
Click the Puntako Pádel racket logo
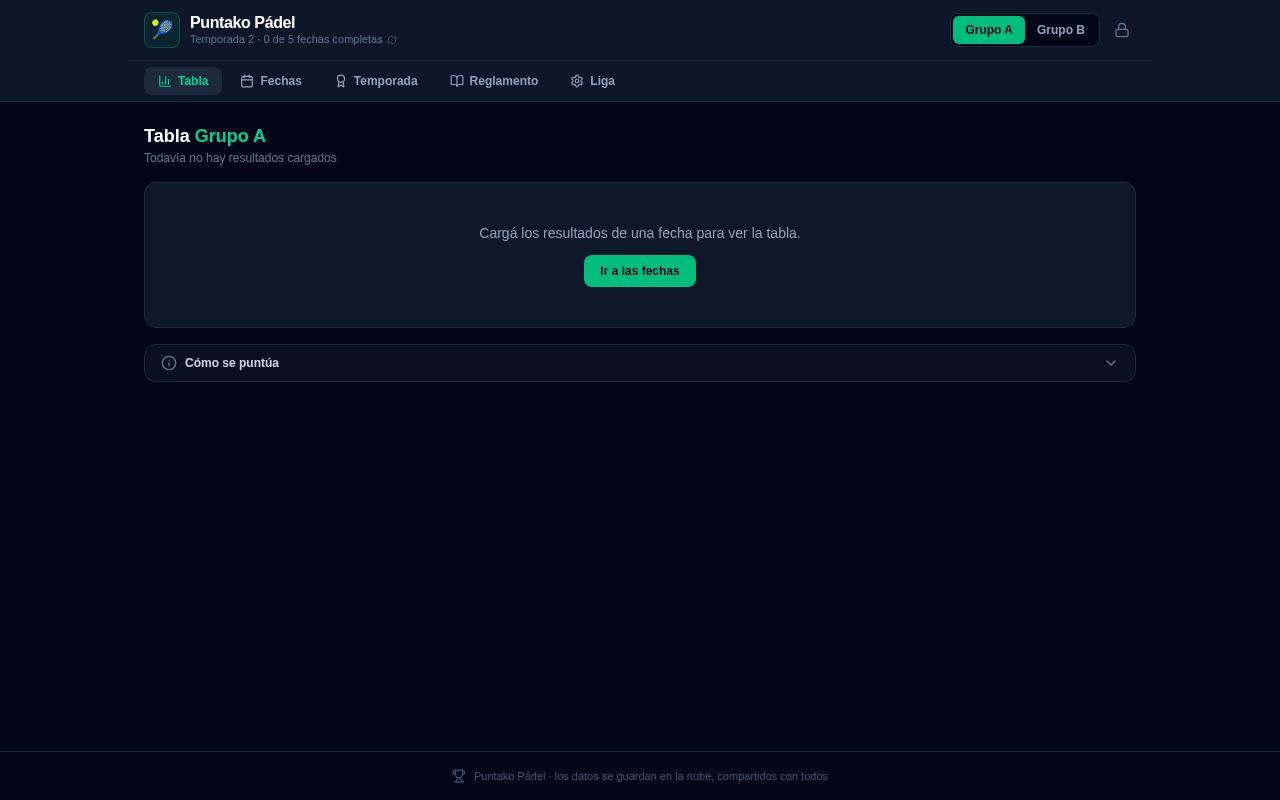pos(162,30)
